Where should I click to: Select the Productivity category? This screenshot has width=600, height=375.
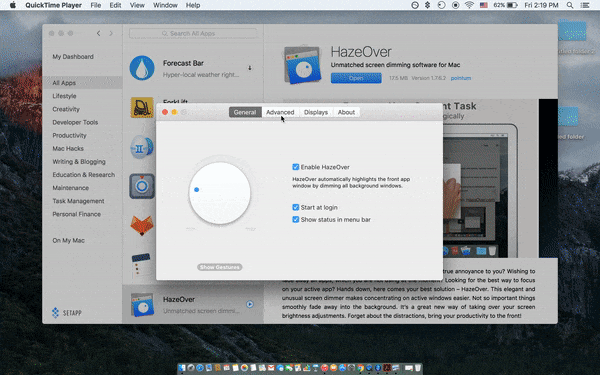[x=69, y=135]
